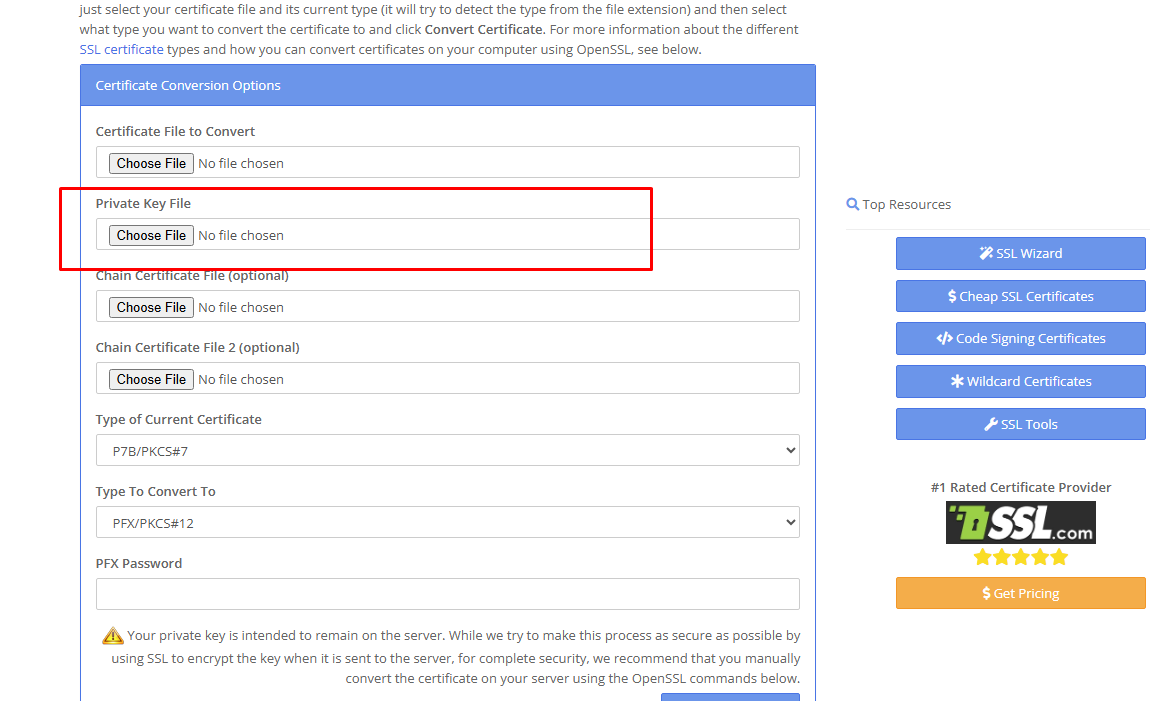Click the Type To Convert To label

pyautogui.click(x=155, y=491)
